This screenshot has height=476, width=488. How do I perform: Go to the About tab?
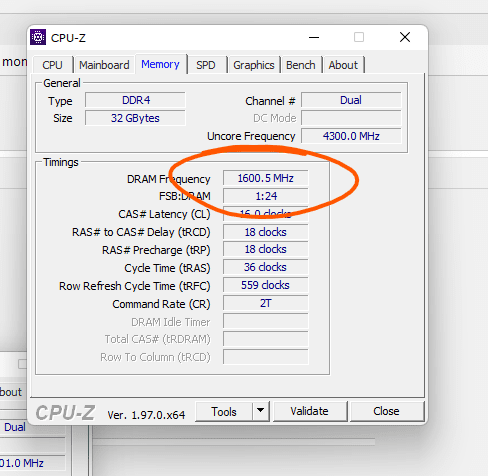pyautogui.click(x=343, y=65)
